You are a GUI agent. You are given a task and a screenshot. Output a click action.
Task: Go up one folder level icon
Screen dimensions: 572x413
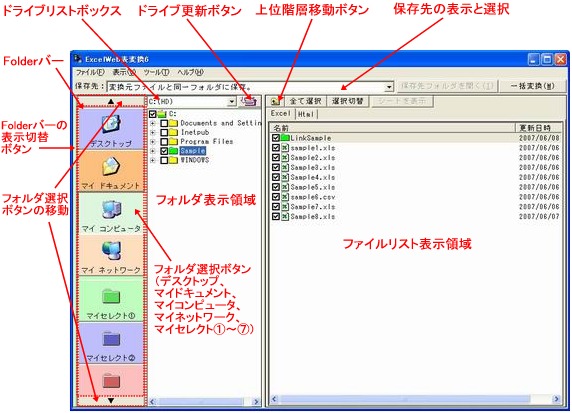276,101
